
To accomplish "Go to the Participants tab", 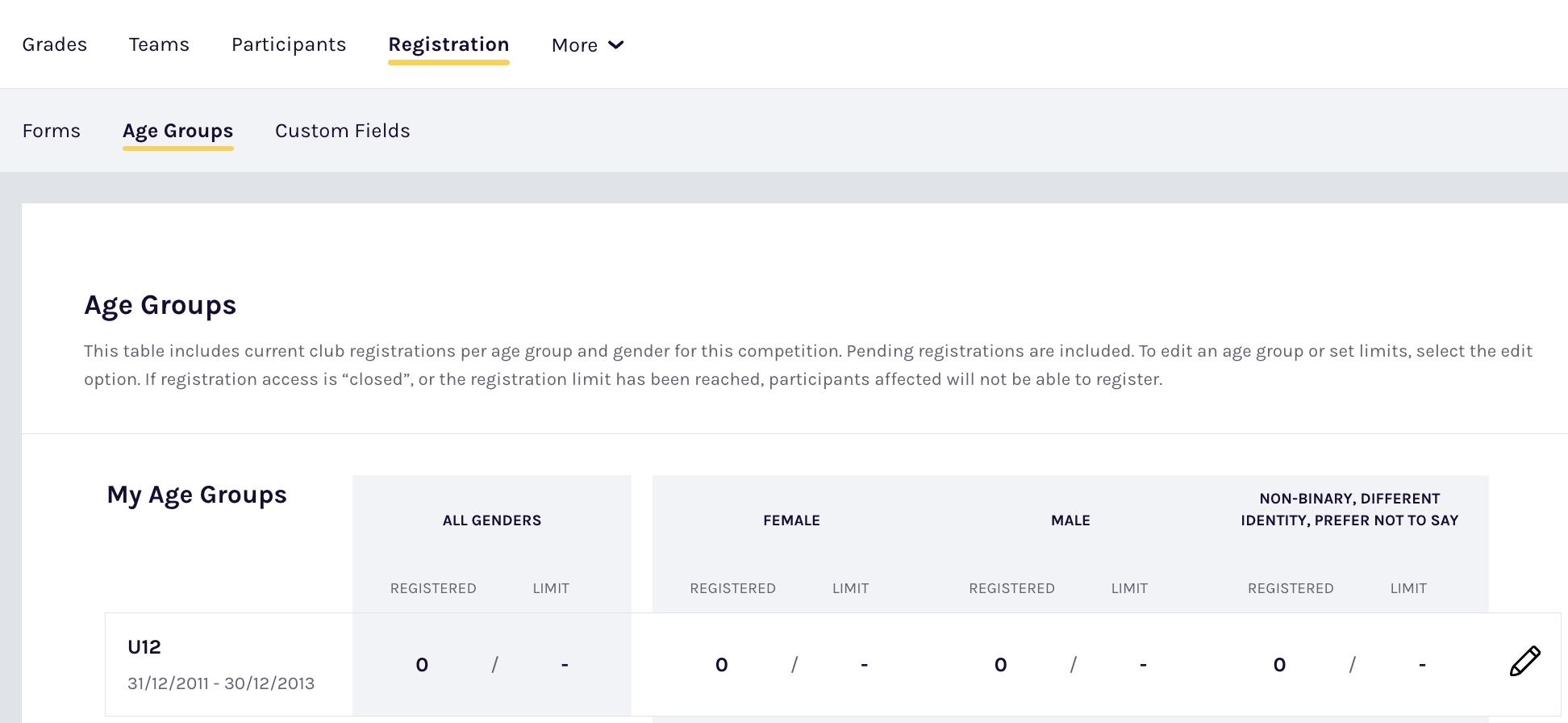I will tap(289, 44).
